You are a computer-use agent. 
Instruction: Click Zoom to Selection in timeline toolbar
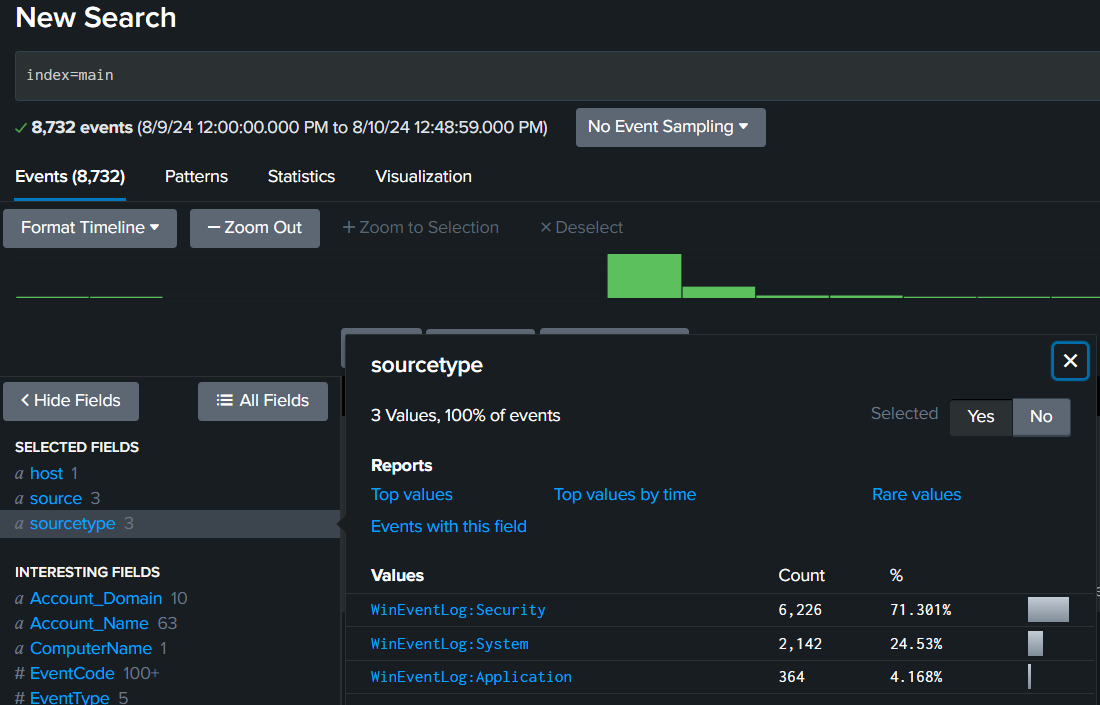point(420,228)
